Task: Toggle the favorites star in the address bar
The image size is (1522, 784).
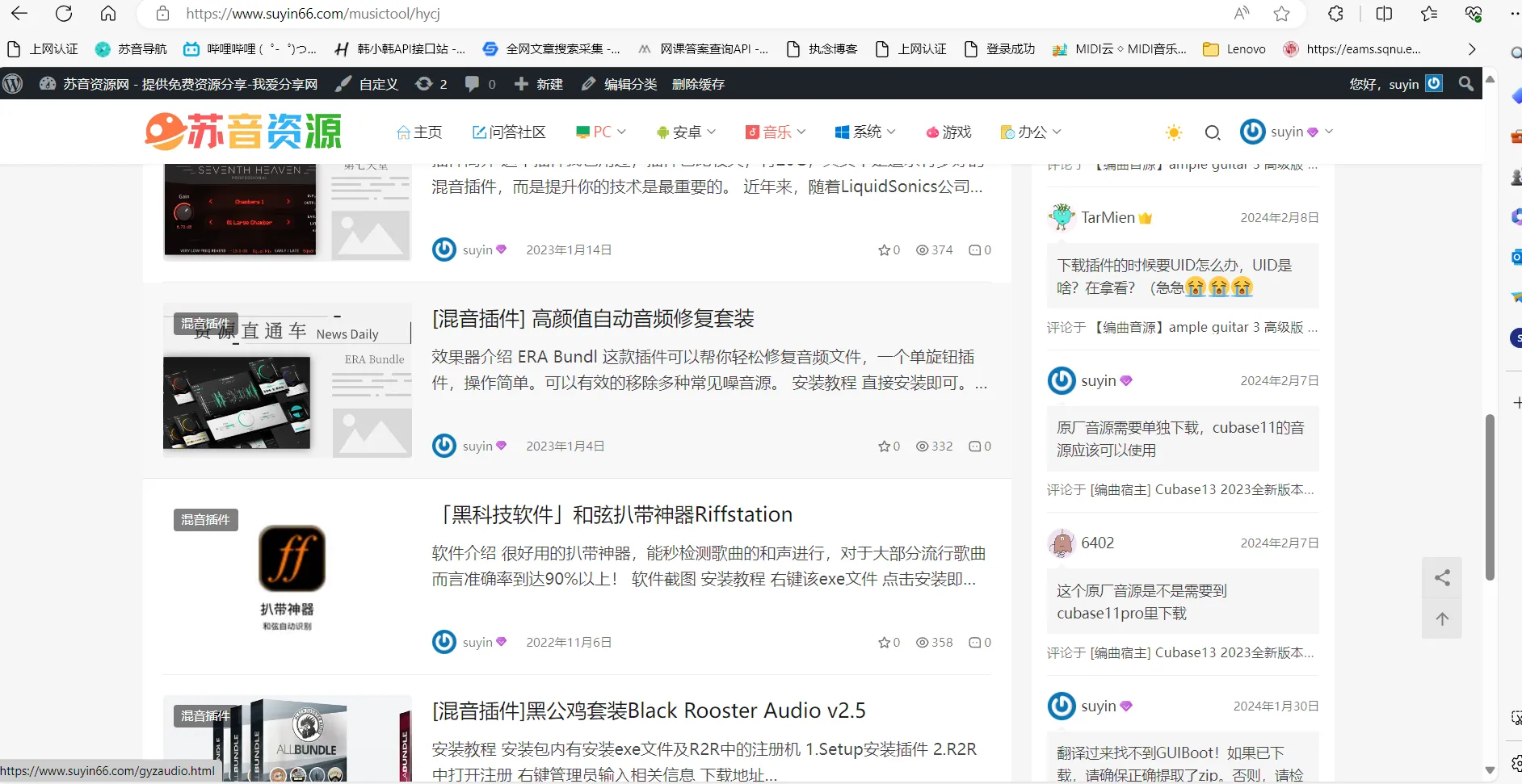Action: tap(1282, 14)
